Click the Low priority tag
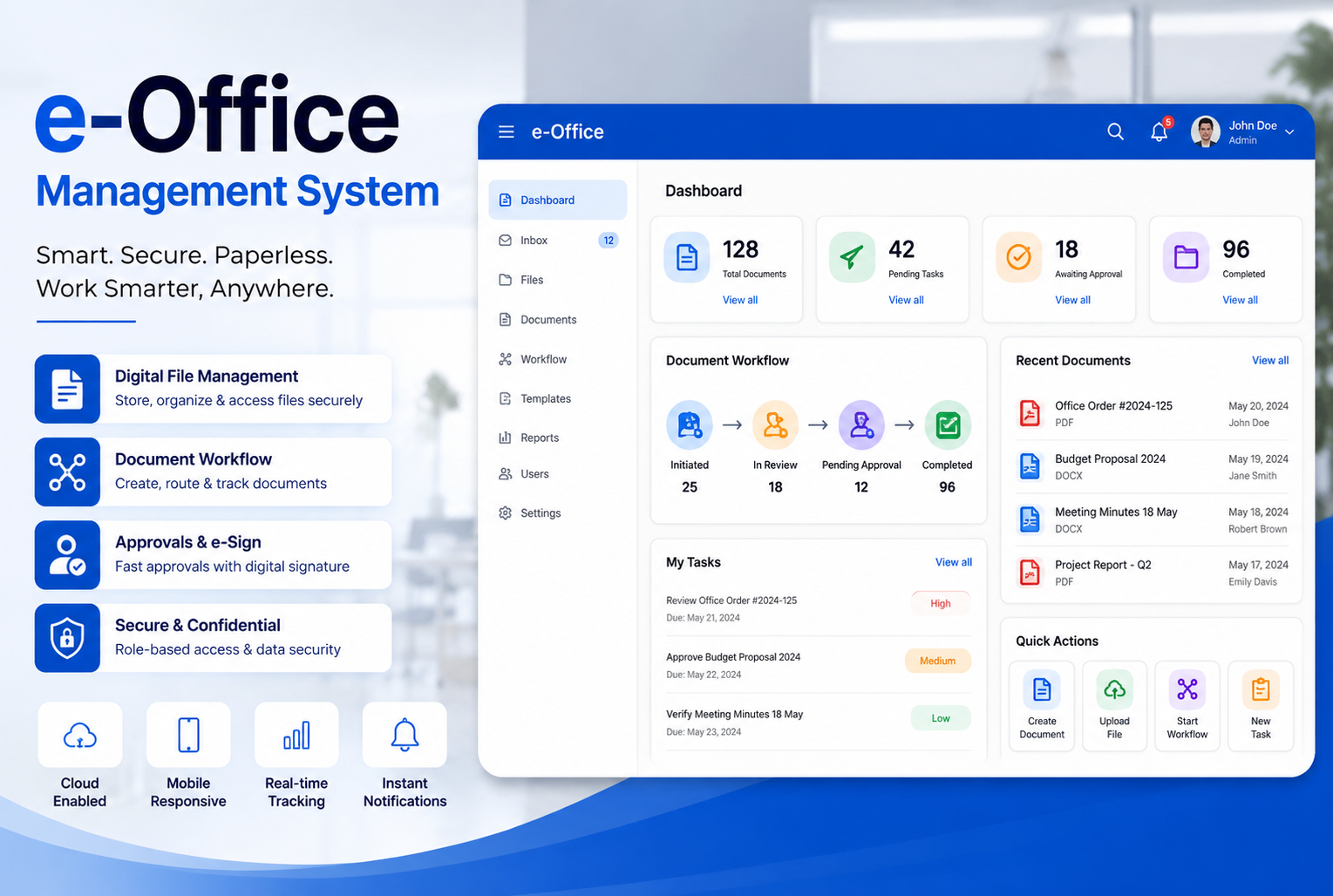This screenshot has height=896, width=1333. 941,718
